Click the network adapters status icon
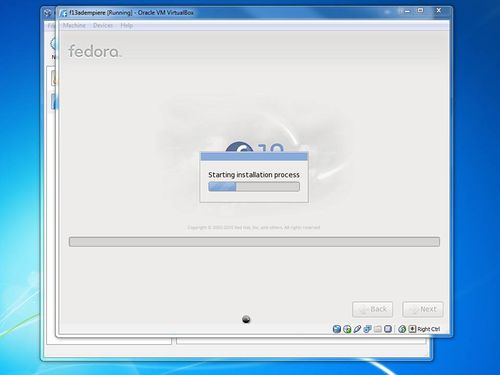500x375 pixels. pos(367,329)
